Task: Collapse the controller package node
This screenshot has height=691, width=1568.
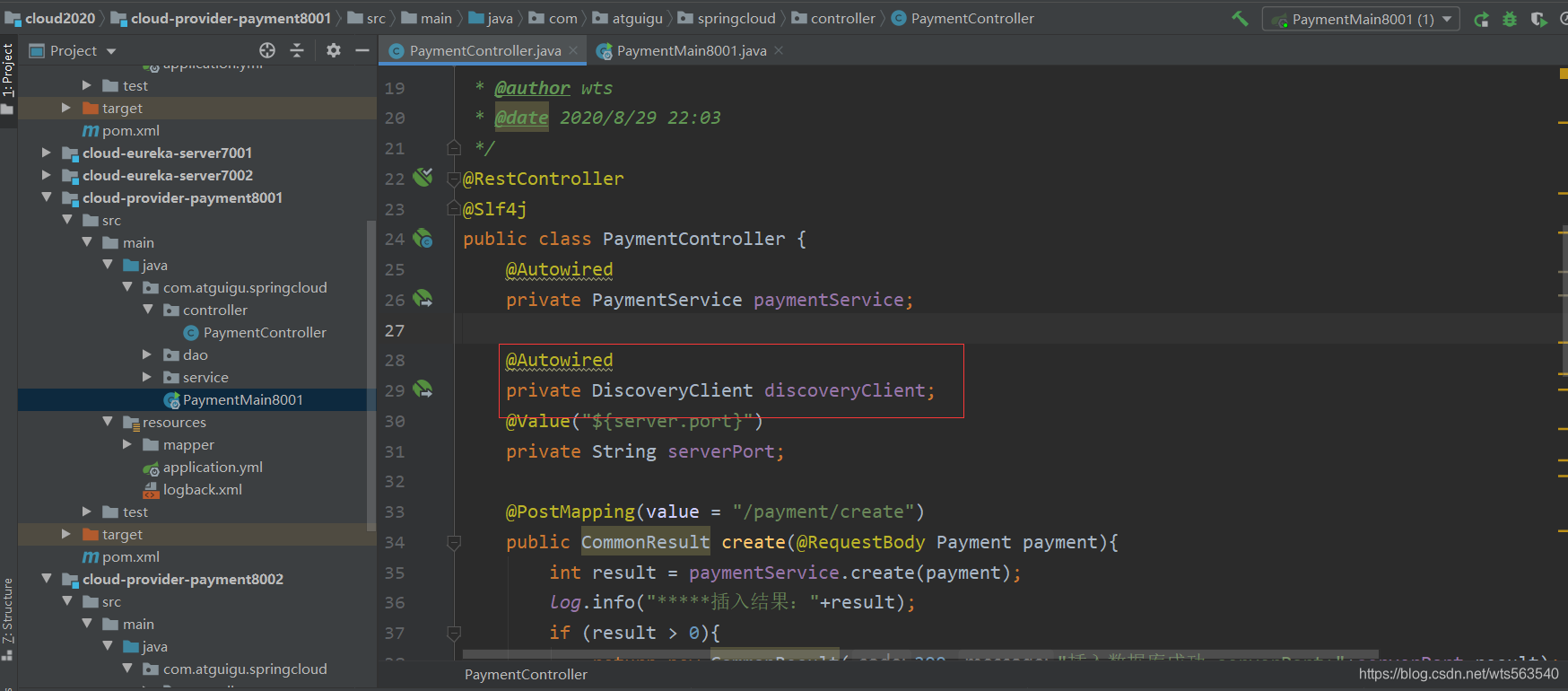Action: (148, 310)
